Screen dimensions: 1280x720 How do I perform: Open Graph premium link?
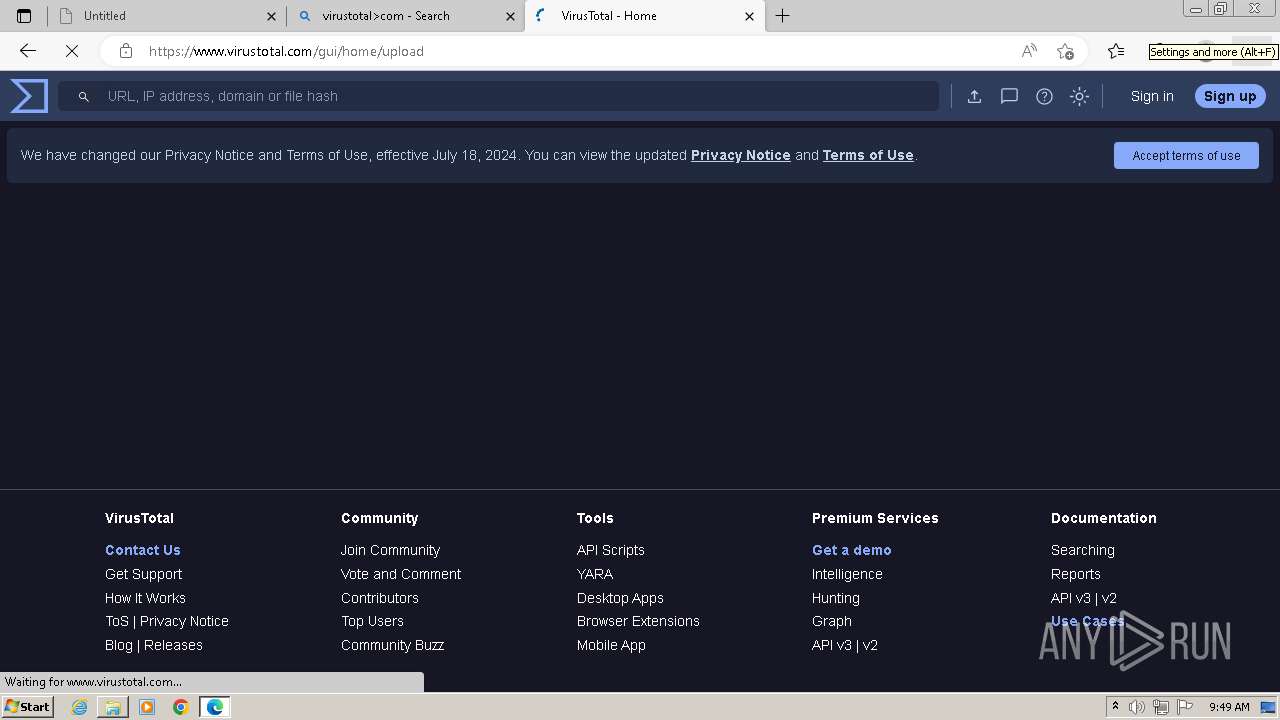click(x=832, y=621)
